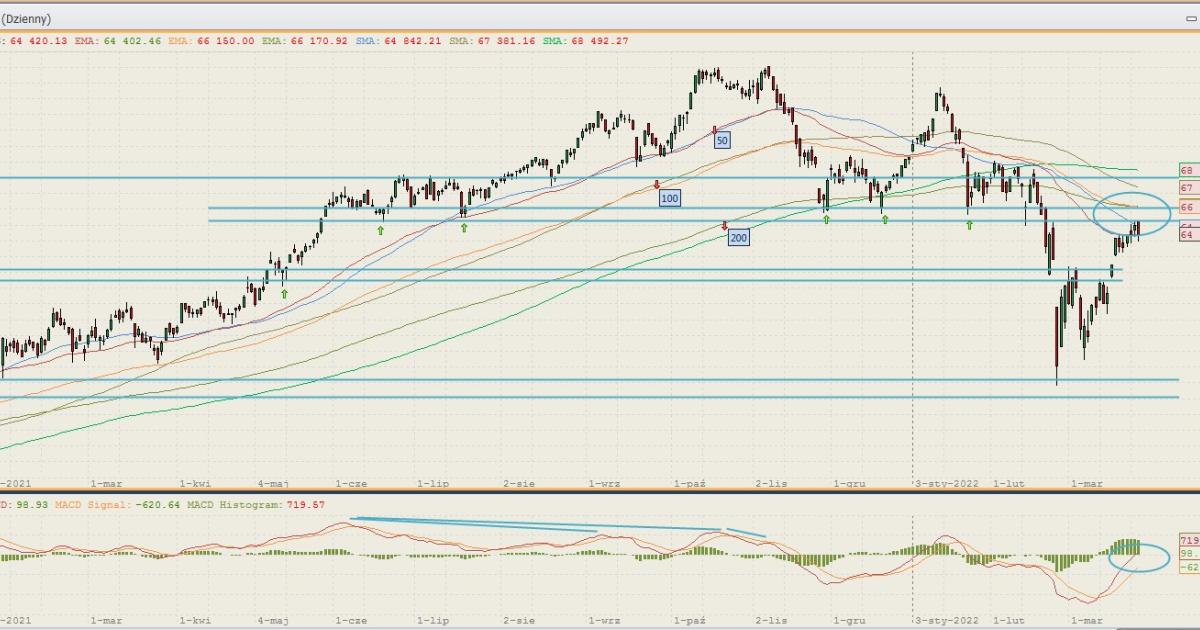Click the divider between price and MACD panels
Image resolution: width=1200 pixels, height=630 pixels.
(x=600, y=491)
